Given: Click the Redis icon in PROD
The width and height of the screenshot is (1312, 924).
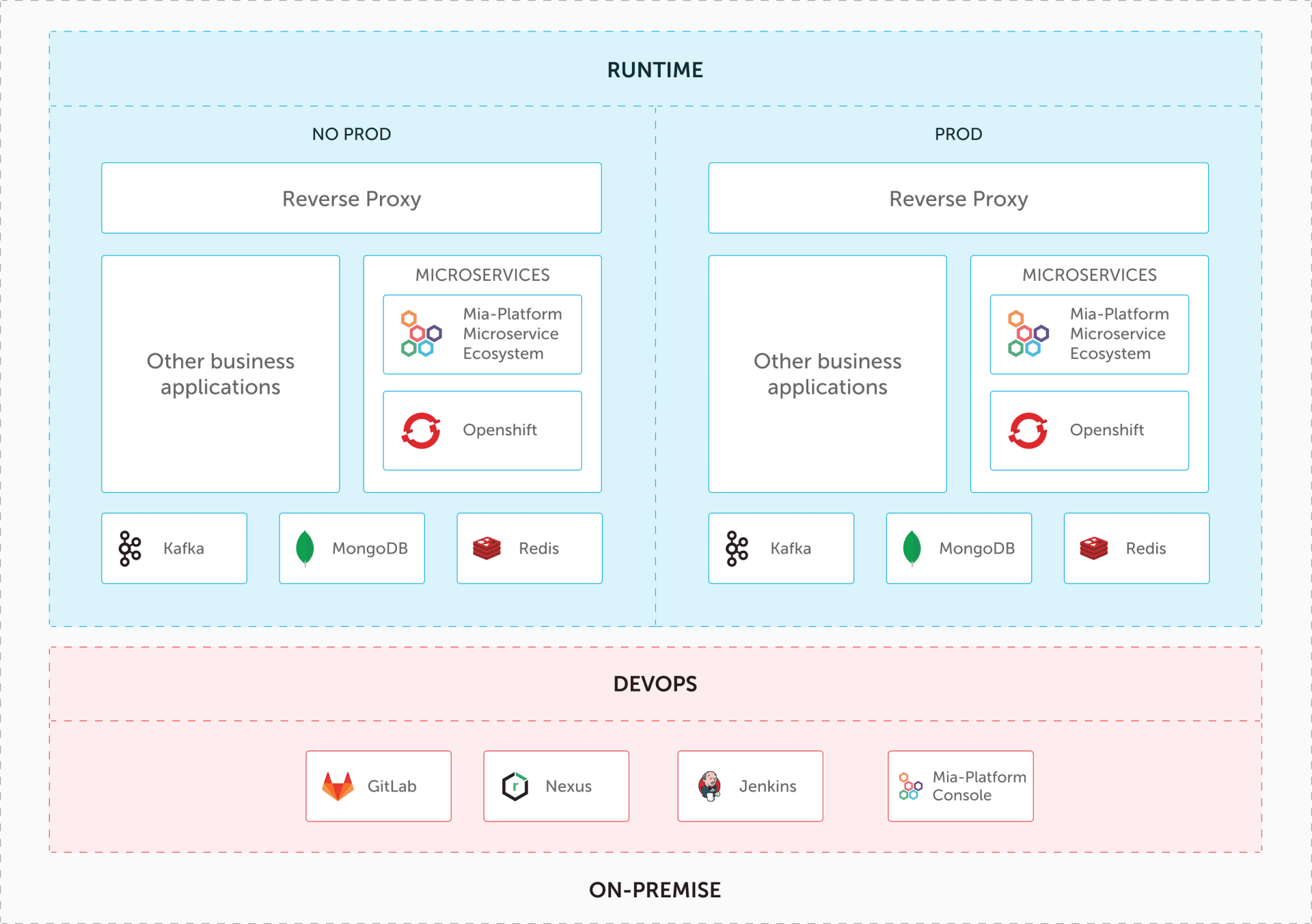Looking at the screenshot, I should click(x=1093, y=548).
